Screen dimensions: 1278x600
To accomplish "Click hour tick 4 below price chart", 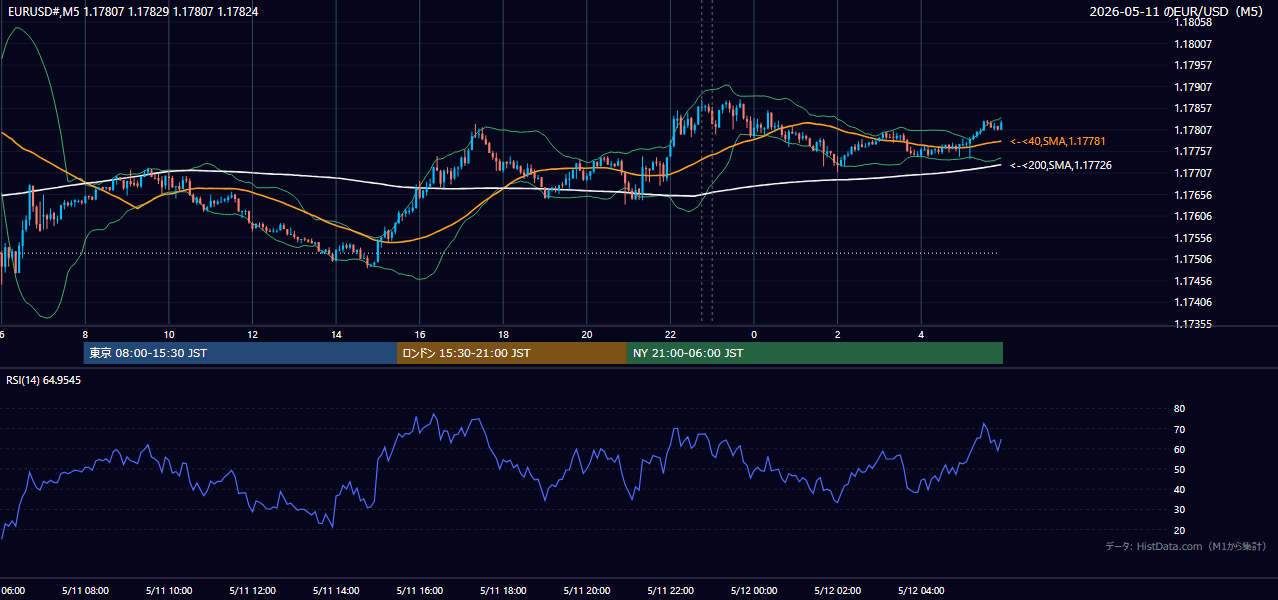I will tap(922, 335).
